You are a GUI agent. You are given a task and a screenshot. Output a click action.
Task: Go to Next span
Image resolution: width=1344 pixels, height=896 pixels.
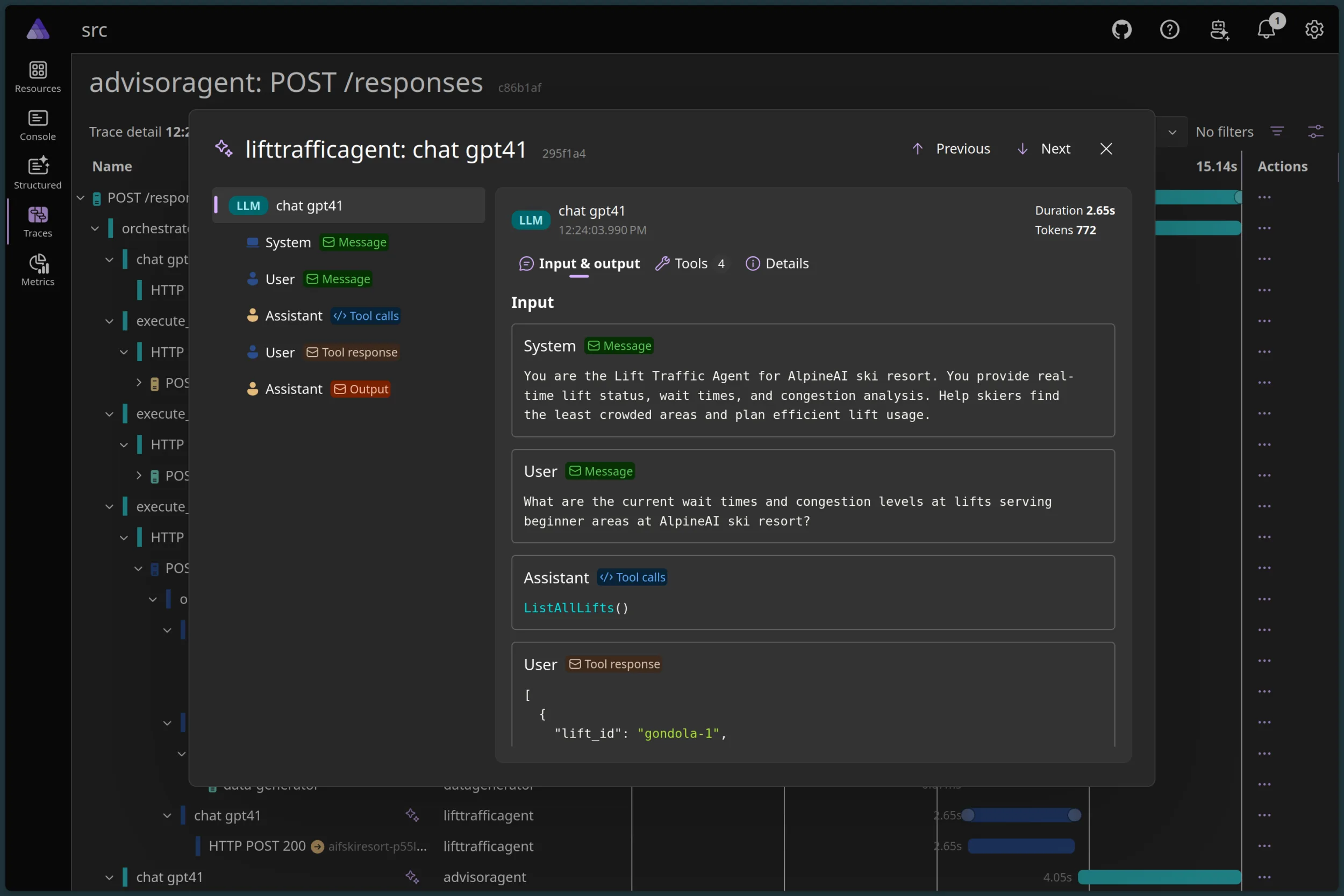(x=1043, y=148)
